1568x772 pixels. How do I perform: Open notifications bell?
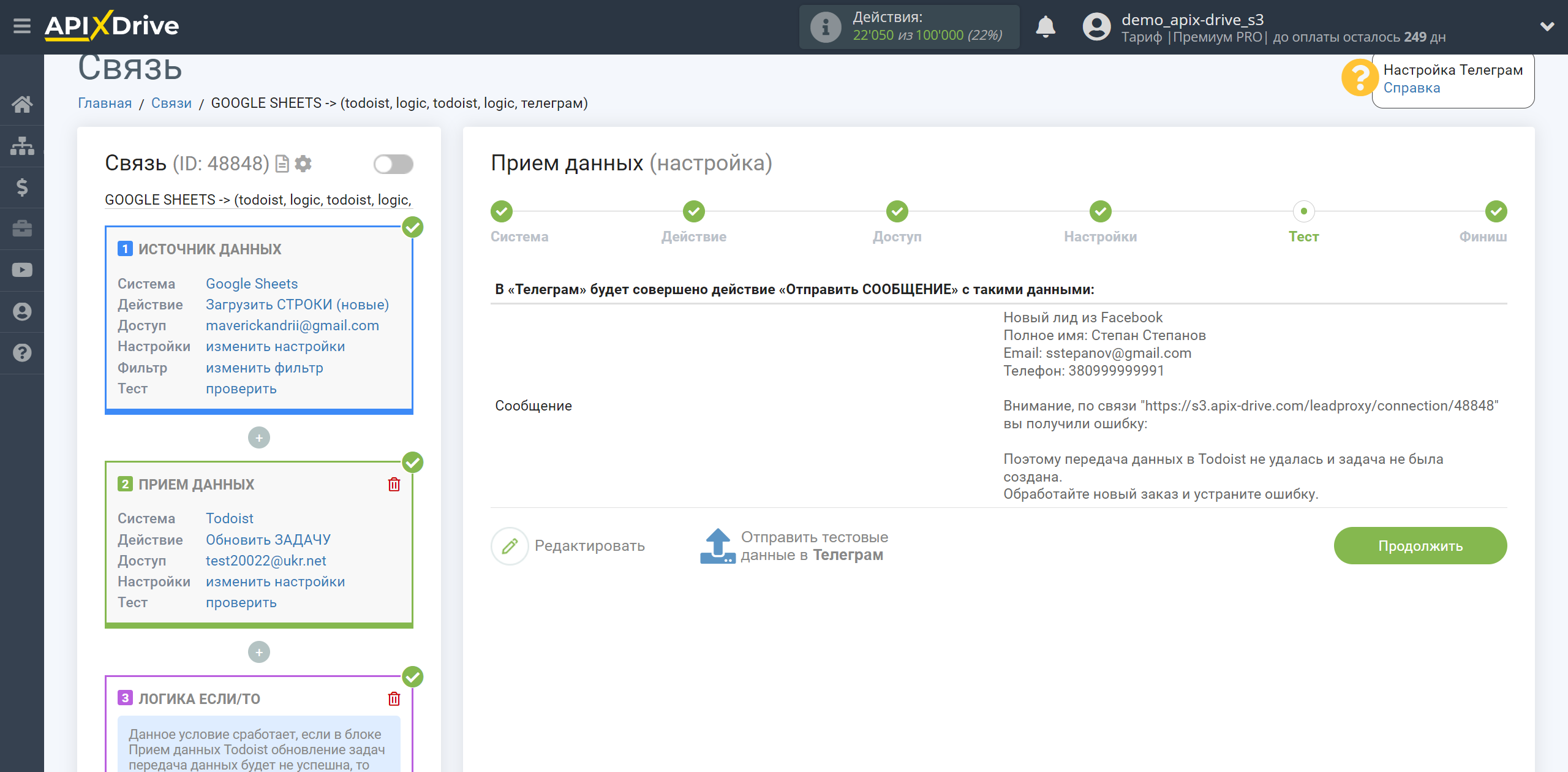[1045, 27]
